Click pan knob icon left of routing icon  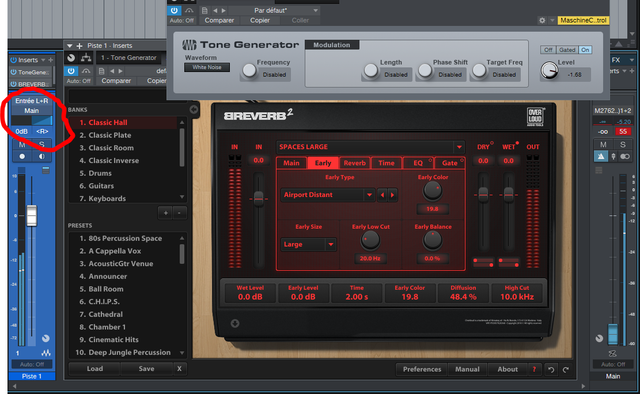click(71, 58)
